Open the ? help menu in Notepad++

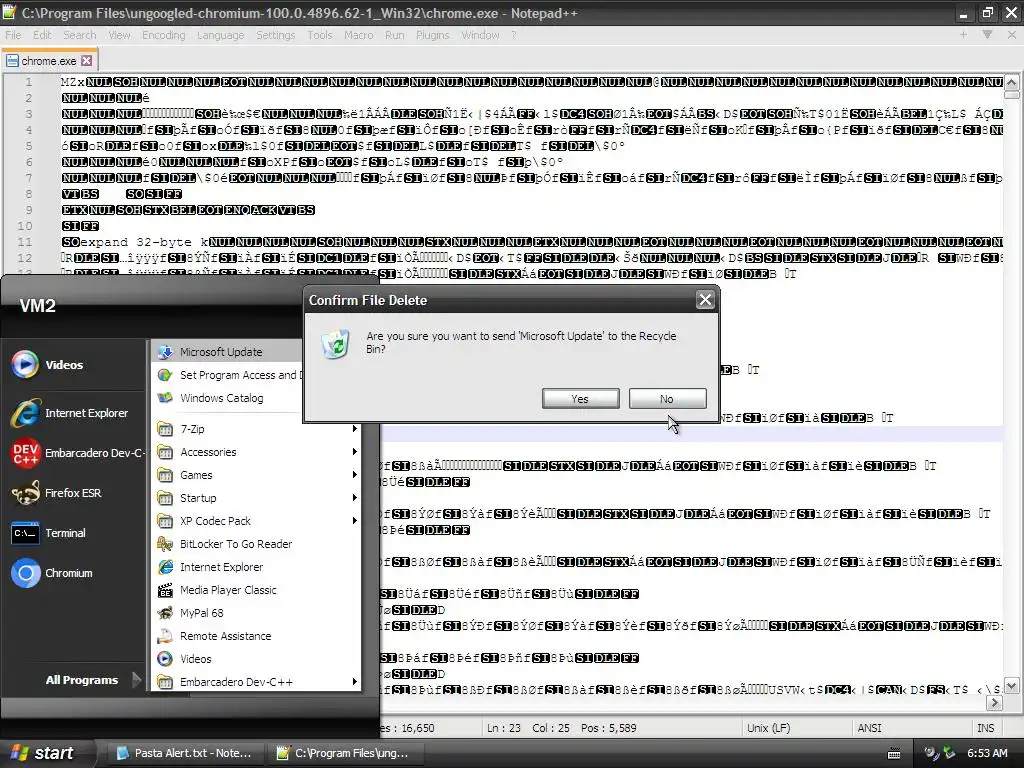pyautogui.click(x=514, y=35)
